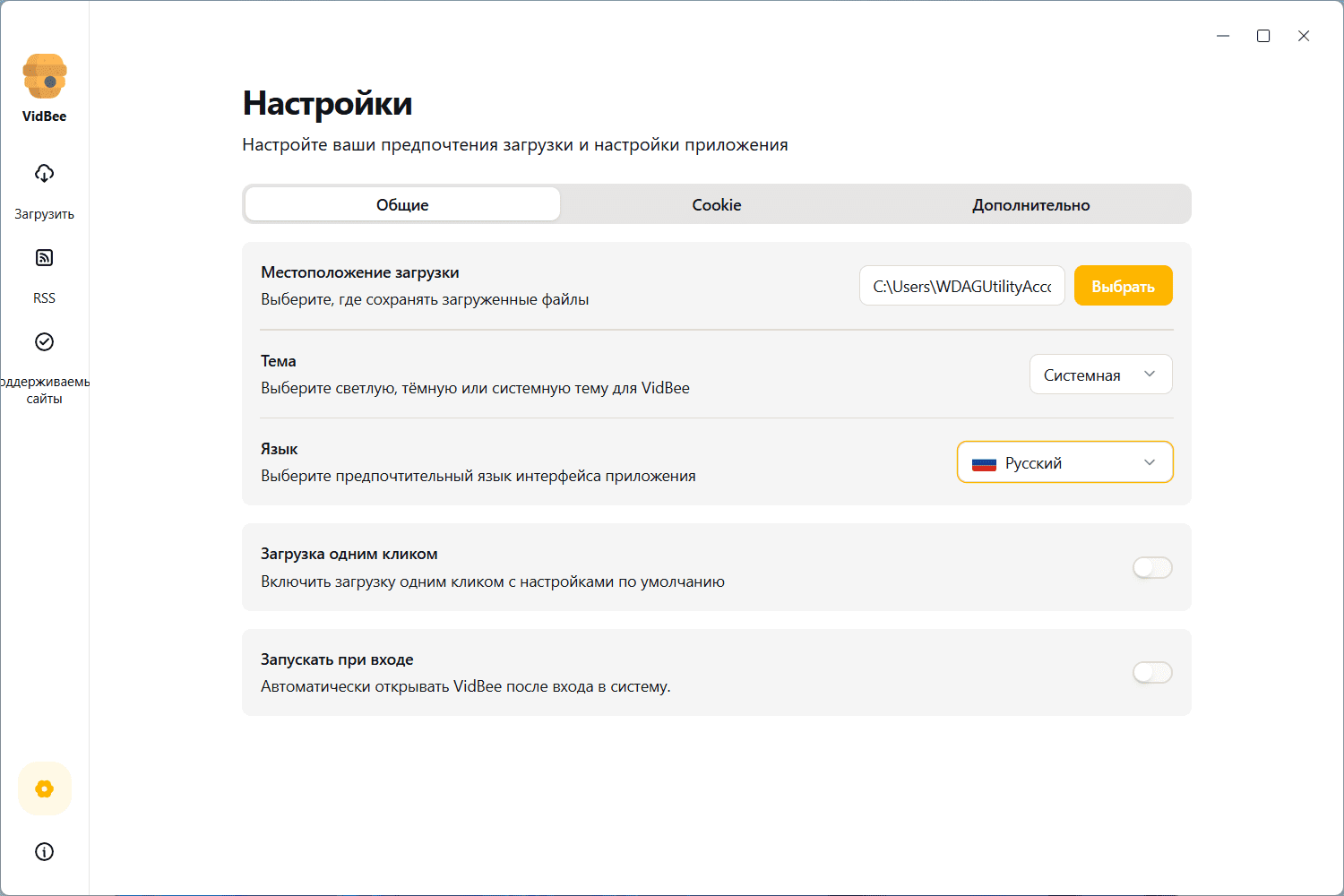Click the Загрузка одним кликом label

point(349,554)
